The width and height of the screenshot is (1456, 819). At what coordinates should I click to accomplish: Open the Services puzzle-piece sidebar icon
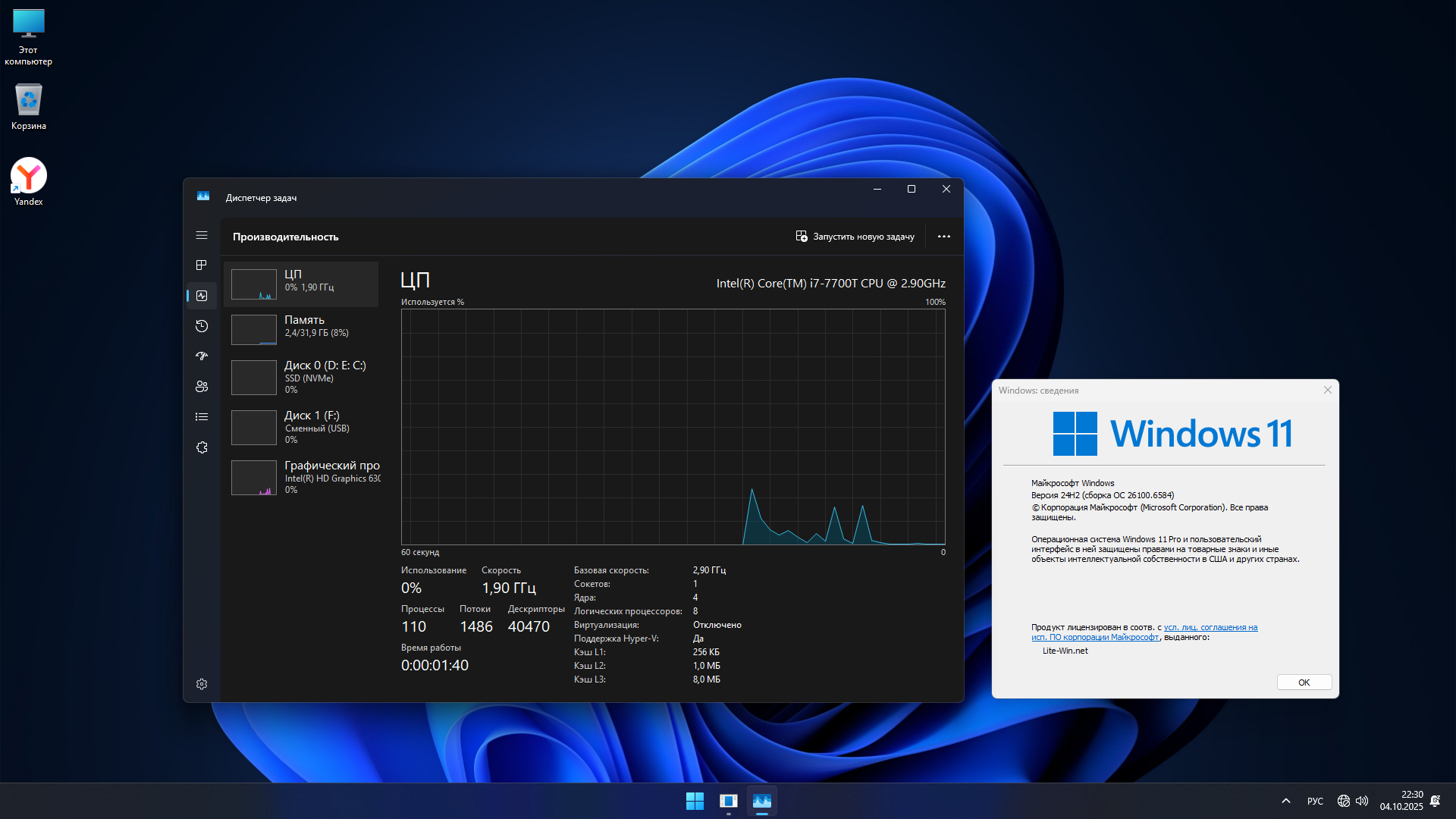202,447
